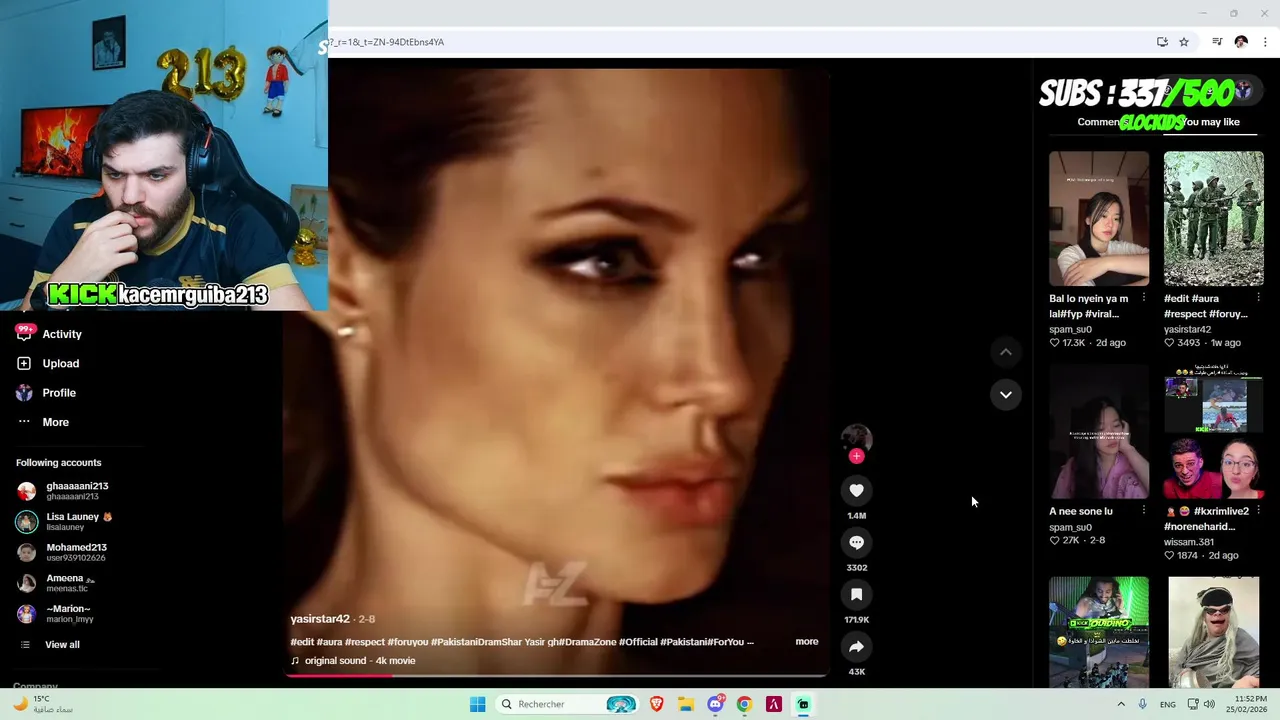Image resolution: width=1280 pixels, height=720 pixels.
Task: Open the browser profile avatar
Action: coord(1241,42)
